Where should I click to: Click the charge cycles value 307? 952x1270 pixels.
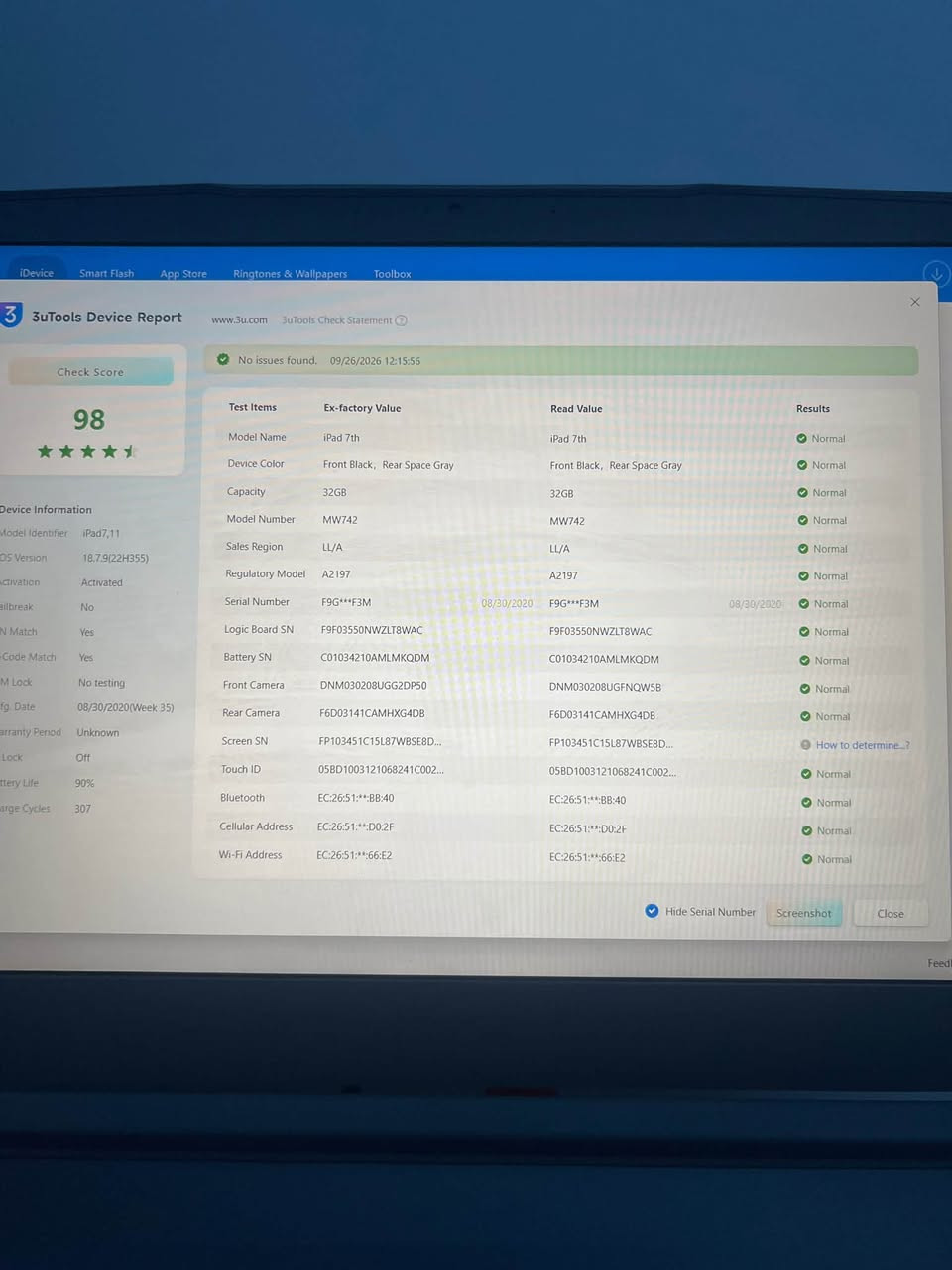[x=82, y=809]
